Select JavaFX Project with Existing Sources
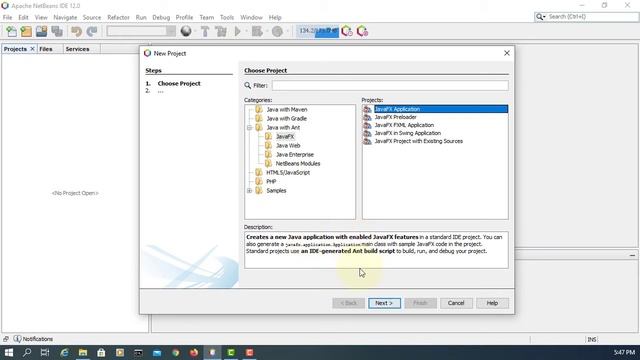Screen dimensions: 640x360 click(419, 141)
